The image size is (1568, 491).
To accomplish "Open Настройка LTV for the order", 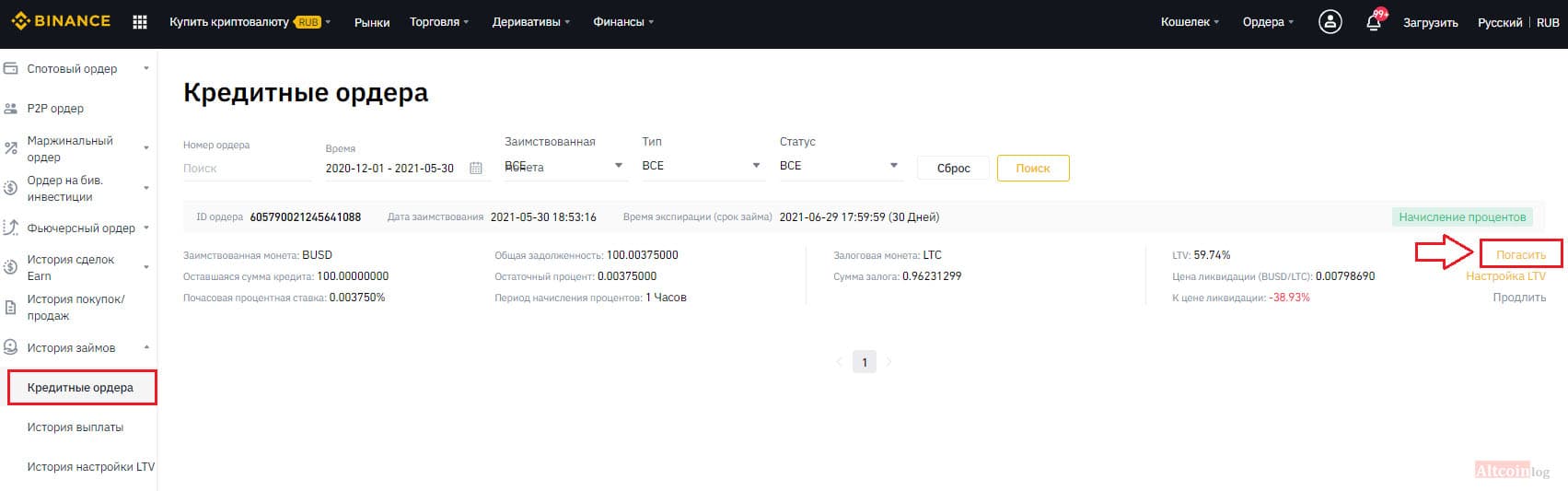I will click(x=1505, y=275).
